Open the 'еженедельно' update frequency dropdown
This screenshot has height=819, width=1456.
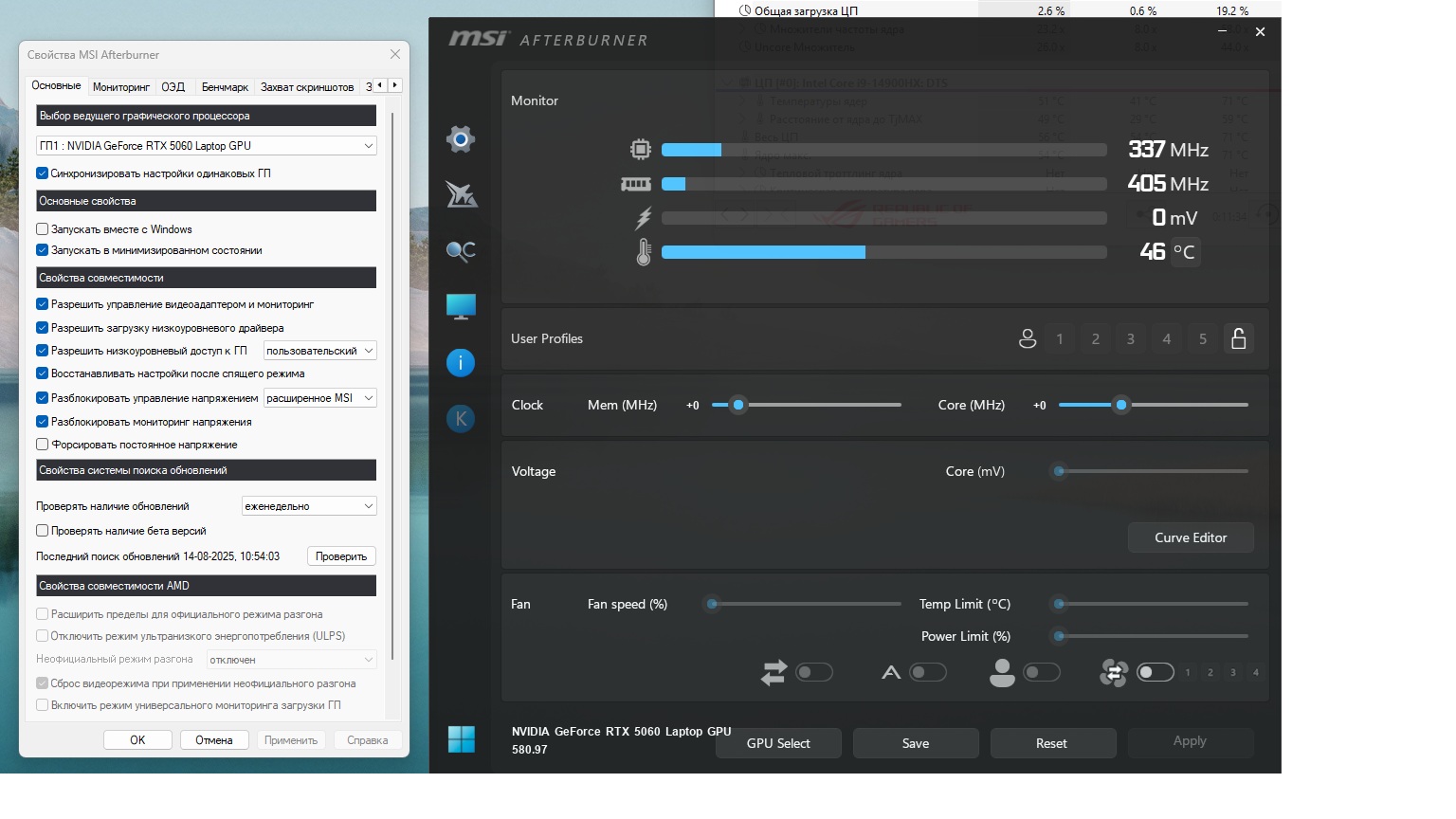click(x=309, y=506)
